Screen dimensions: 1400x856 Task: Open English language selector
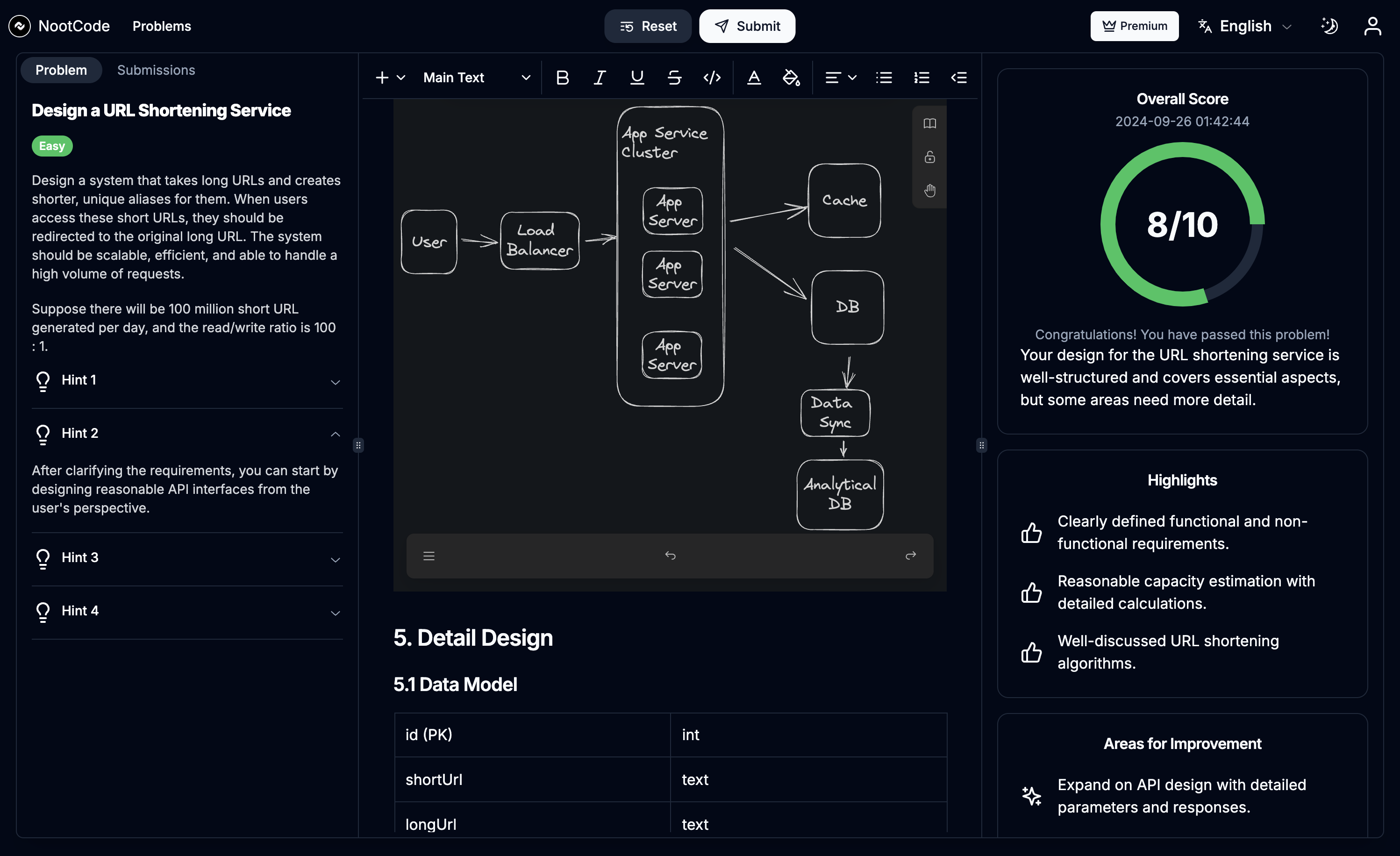pos(1245,26)
